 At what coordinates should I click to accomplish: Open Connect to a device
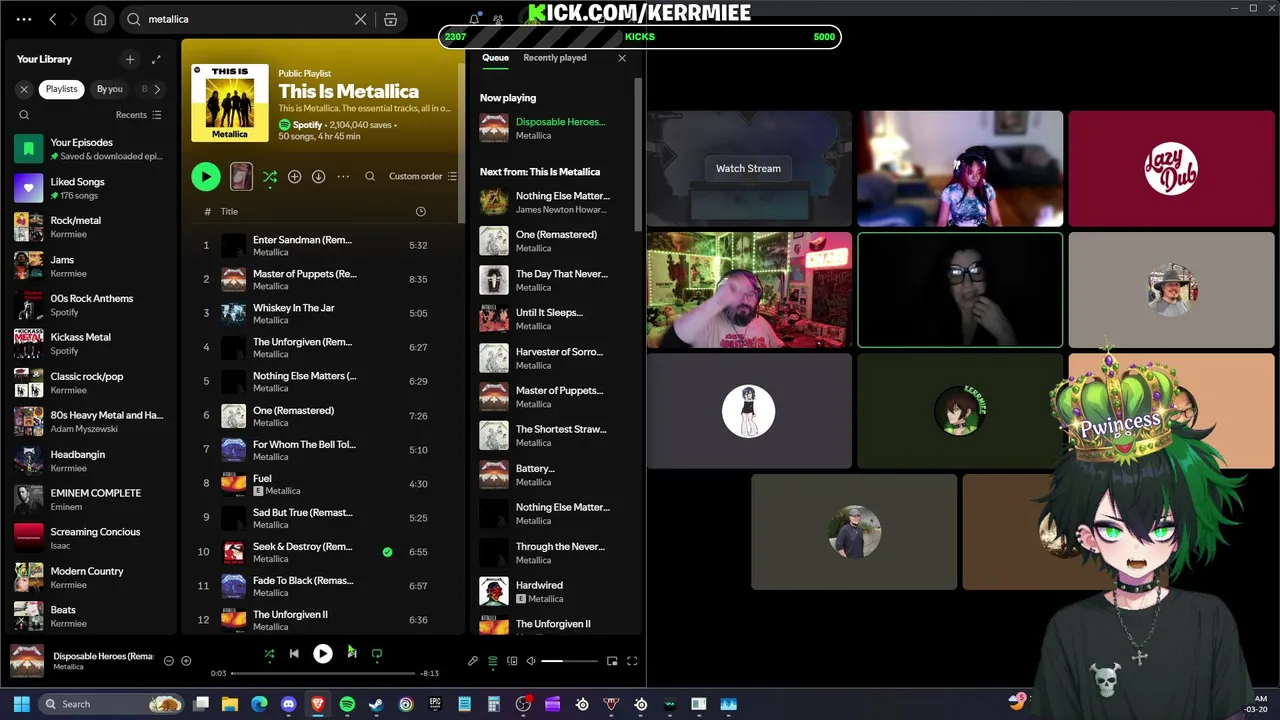pos(512,661)
